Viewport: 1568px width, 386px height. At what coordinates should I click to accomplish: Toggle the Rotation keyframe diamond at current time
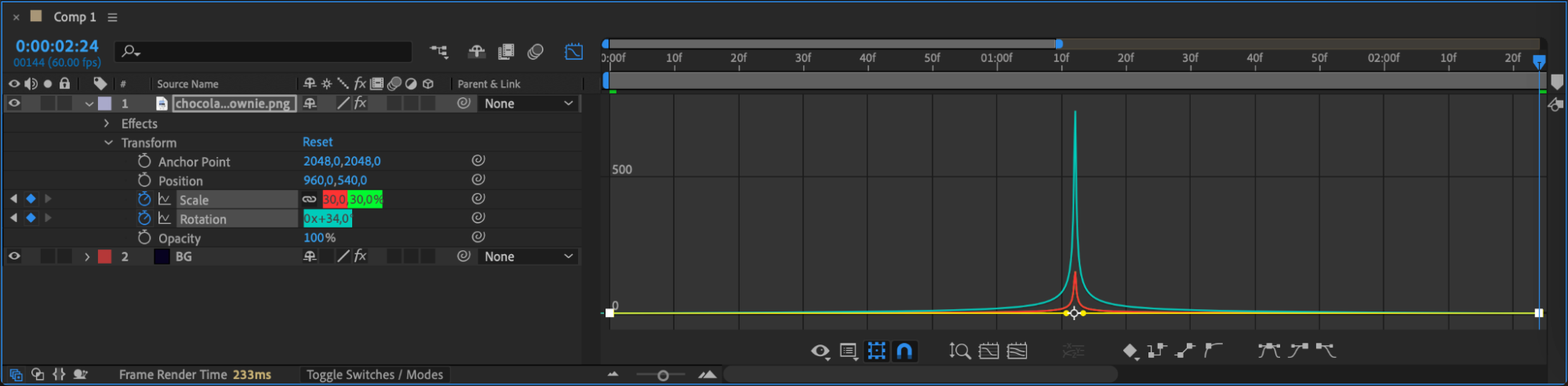tap(31, 218)
